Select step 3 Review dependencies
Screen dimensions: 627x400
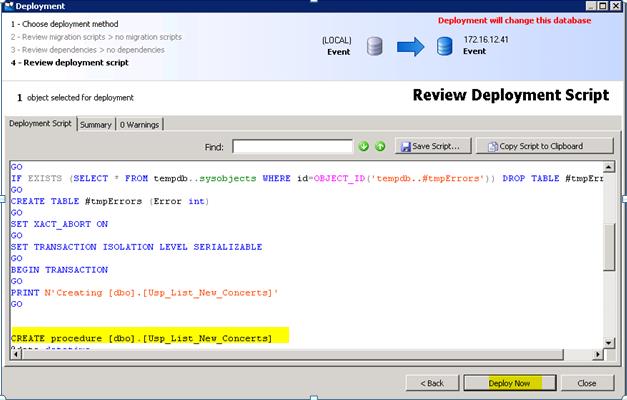point(88,50)
